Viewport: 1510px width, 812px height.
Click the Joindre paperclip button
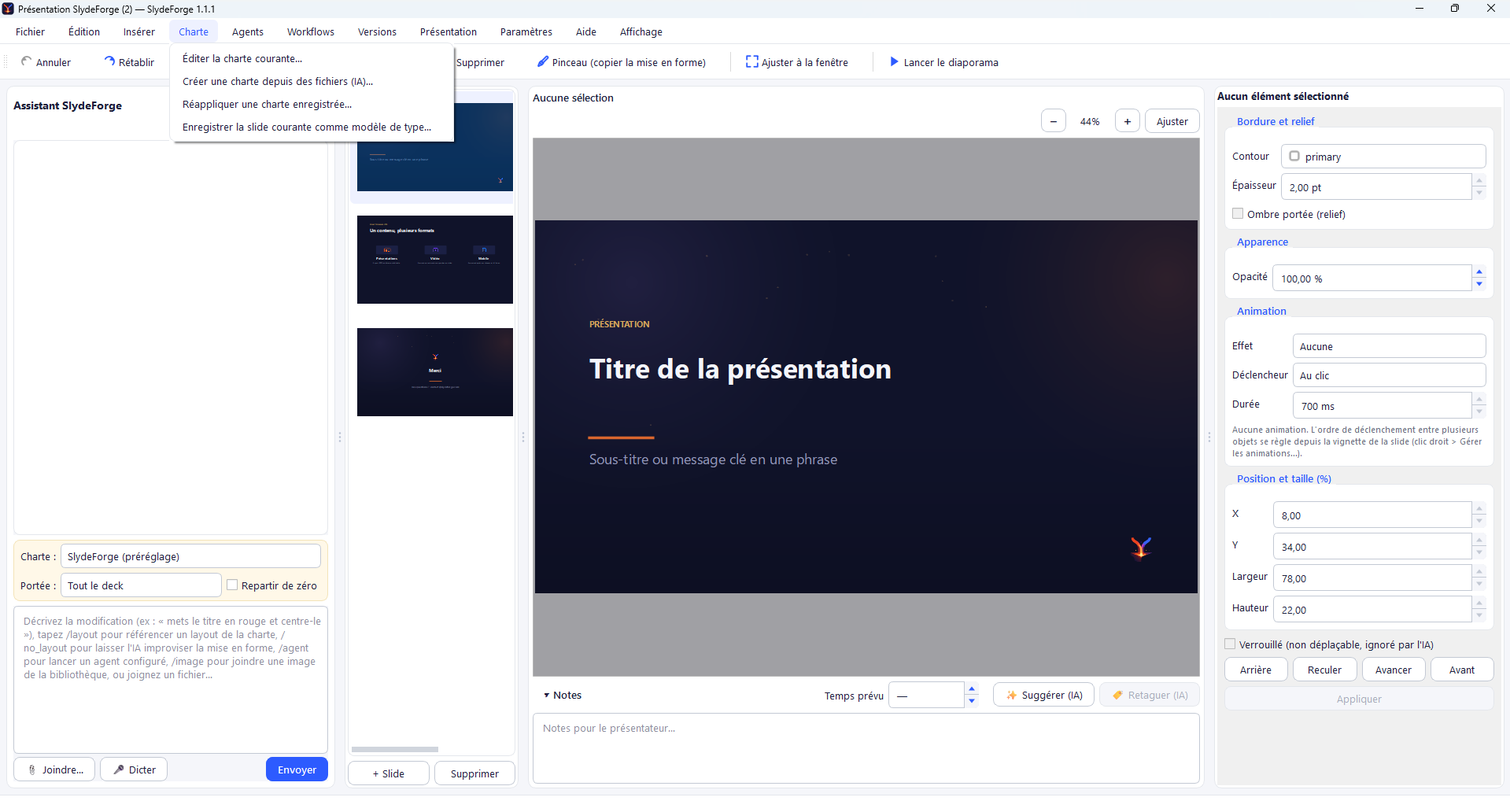54,770
